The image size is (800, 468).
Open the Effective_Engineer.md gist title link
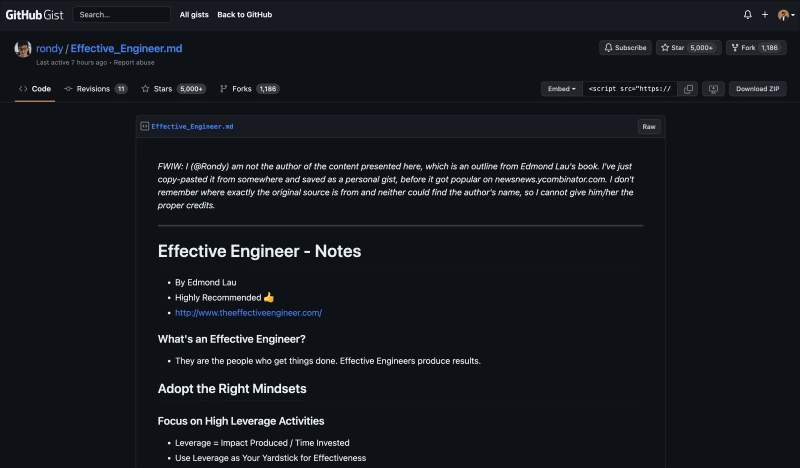tap(126, 48)
